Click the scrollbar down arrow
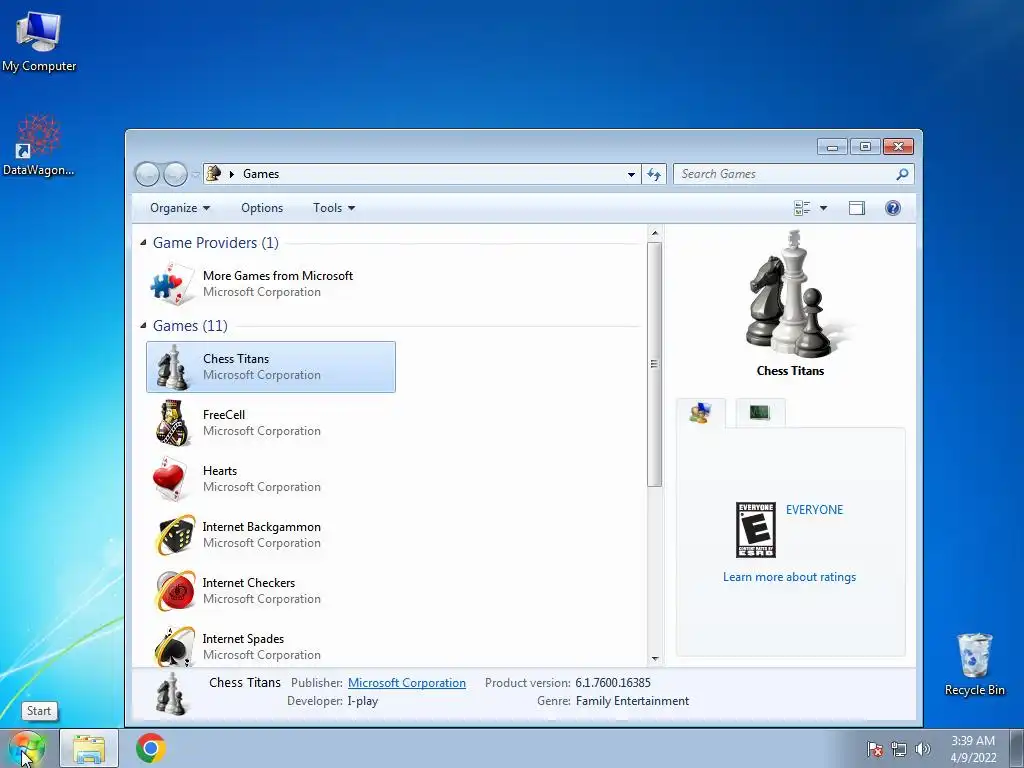 654,659
